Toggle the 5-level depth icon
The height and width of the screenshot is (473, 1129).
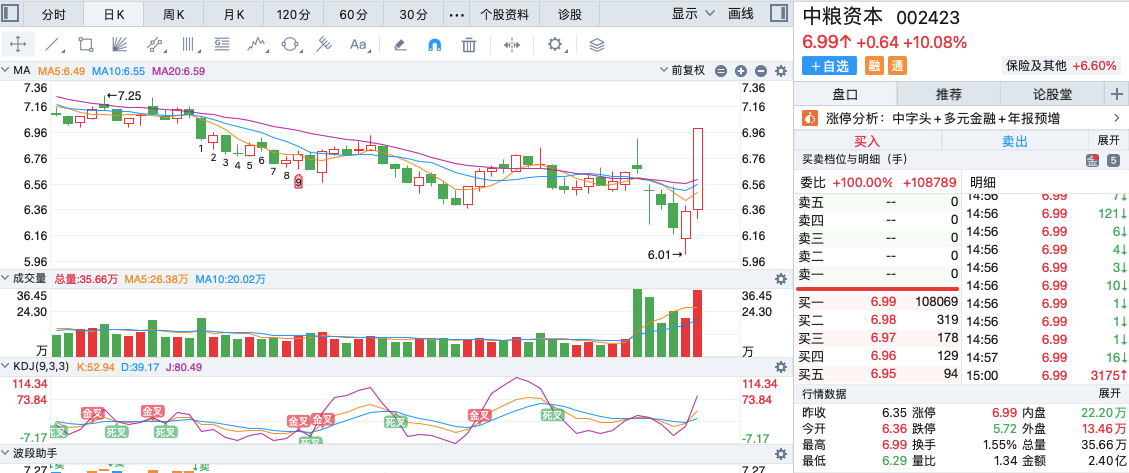[1113, 161]
